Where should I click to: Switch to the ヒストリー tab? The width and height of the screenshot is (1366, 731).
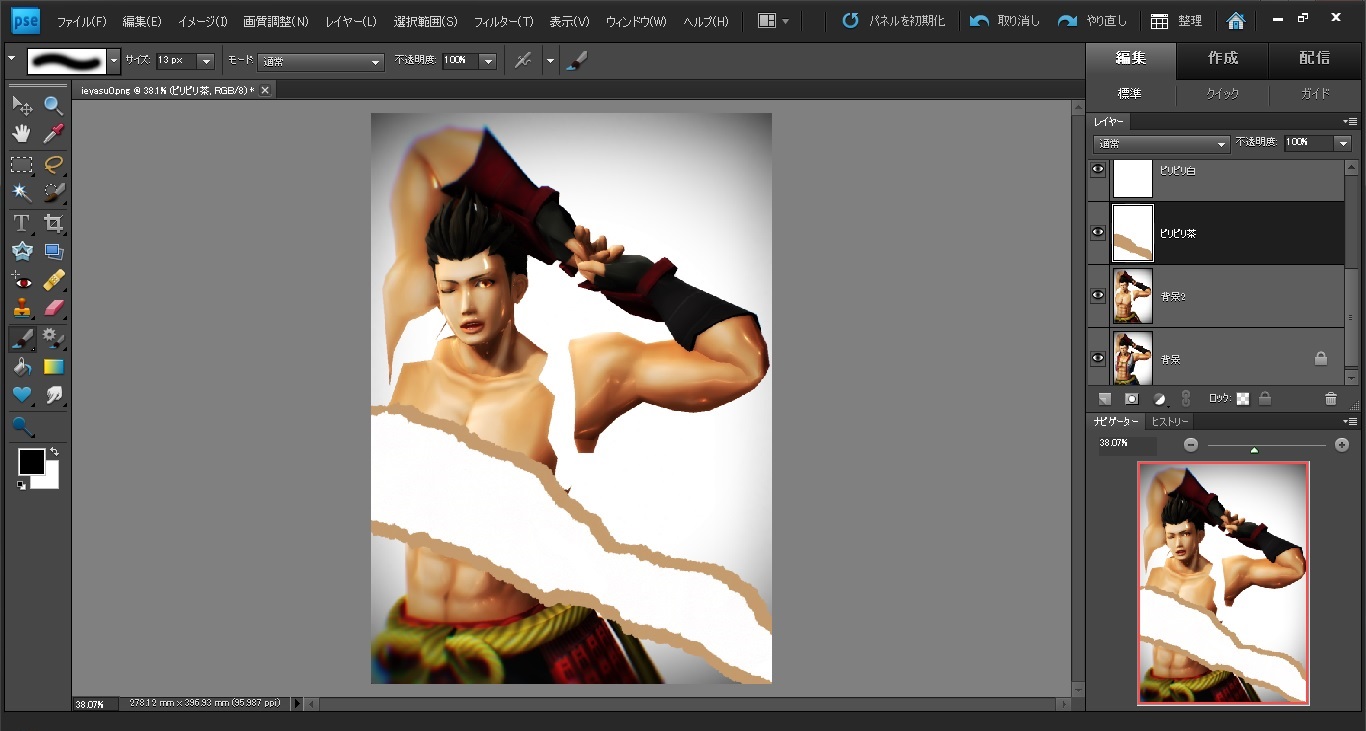click(1169, 422)
